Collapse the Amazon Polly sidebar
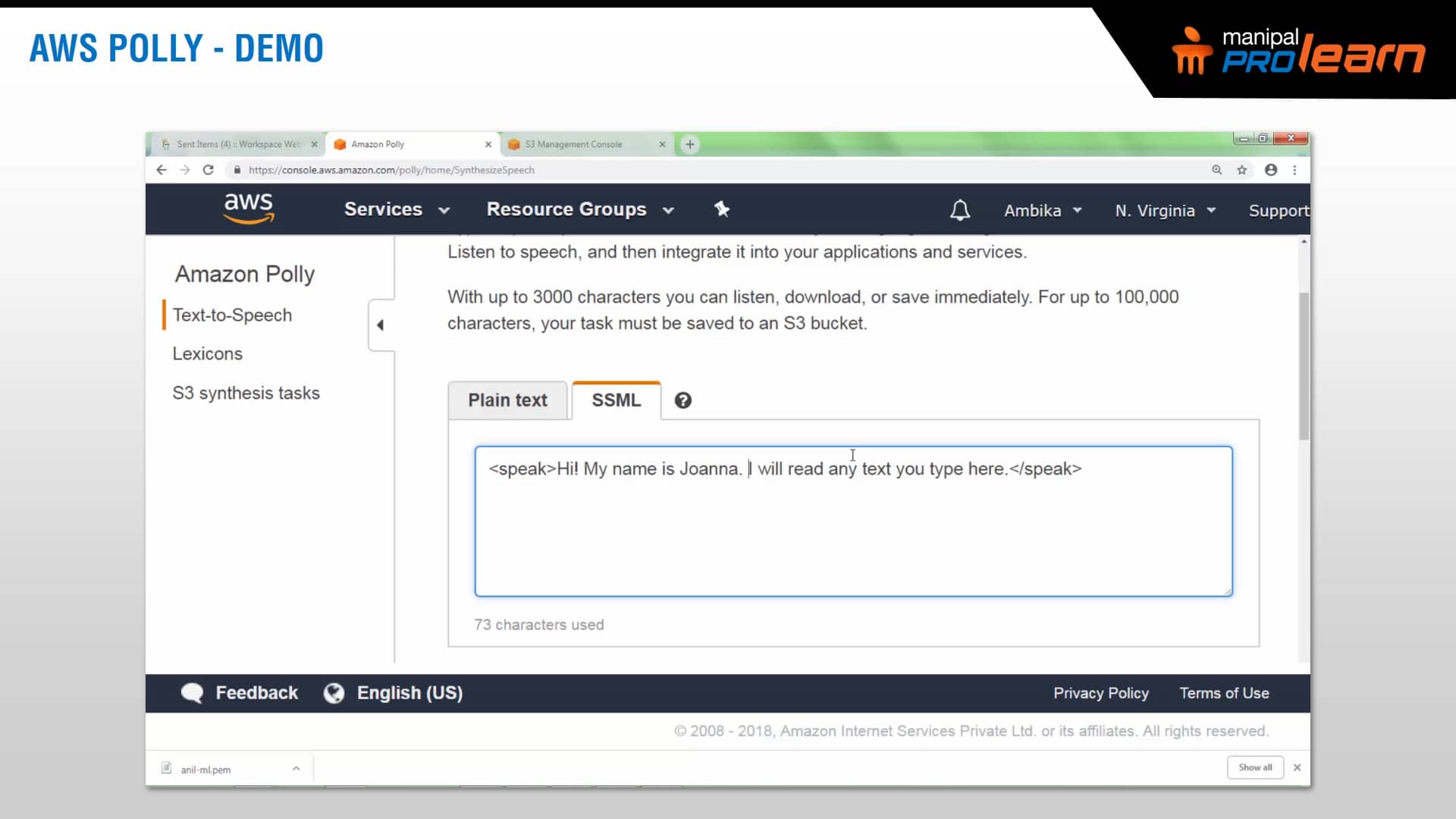Viewport: 1456px width, 819px height. click(380, 325)
